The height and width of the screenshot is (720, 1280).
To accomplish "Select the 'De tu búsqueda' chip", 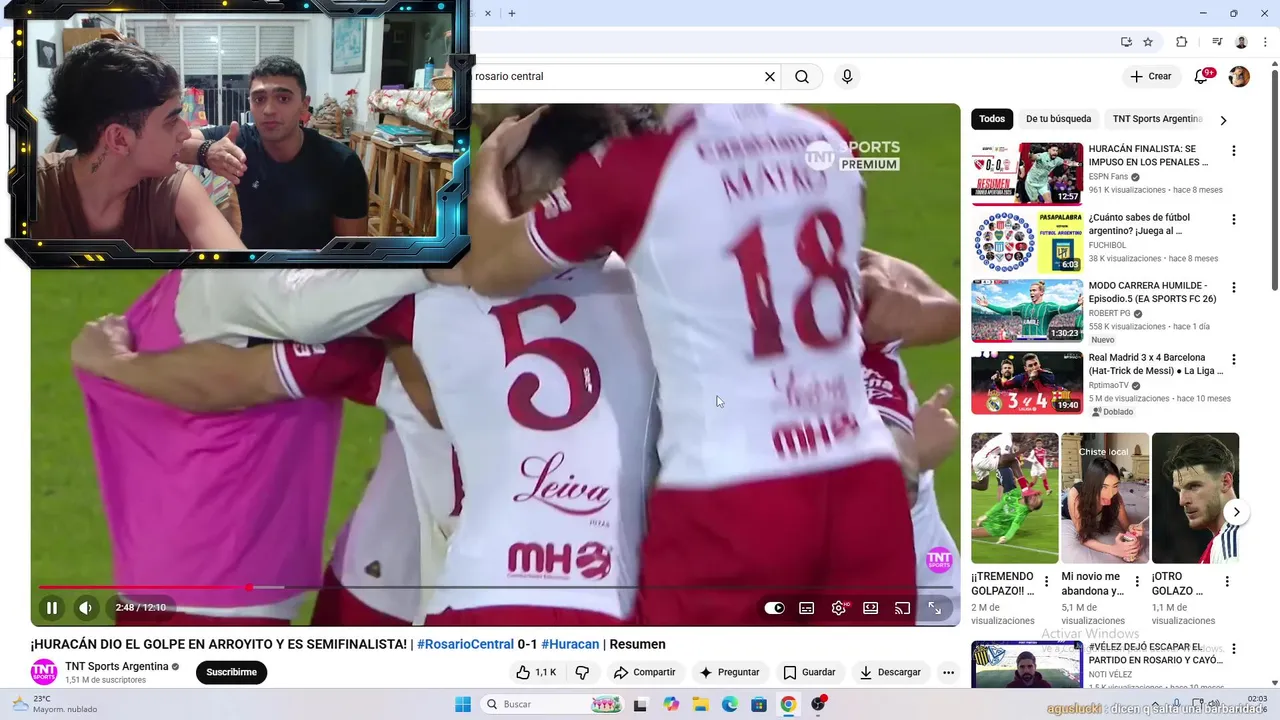I will [x=1058, y=119].
